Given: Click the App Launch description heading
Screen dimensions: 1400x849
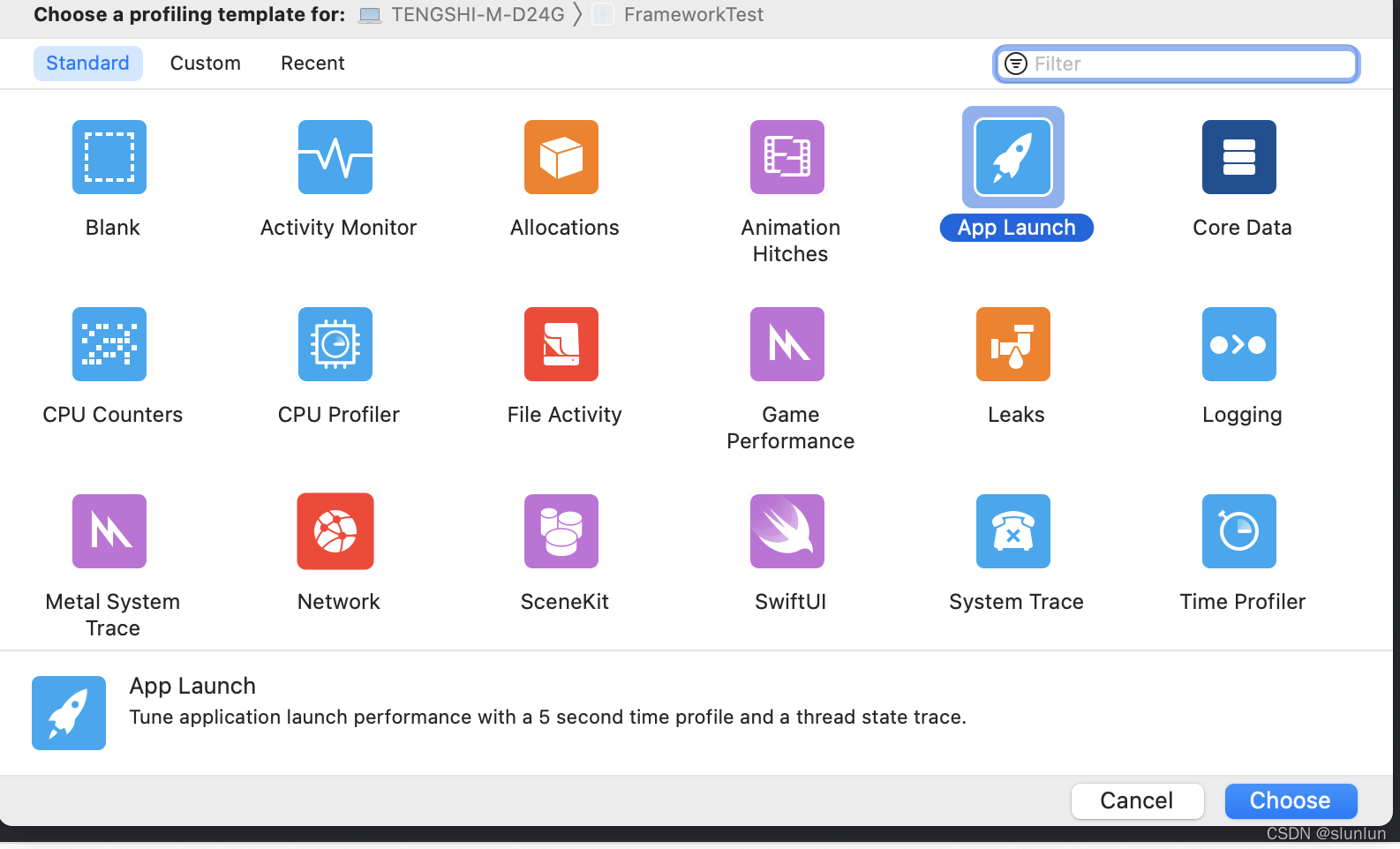Looking at the screenshot, I should [x=192, y=686].
